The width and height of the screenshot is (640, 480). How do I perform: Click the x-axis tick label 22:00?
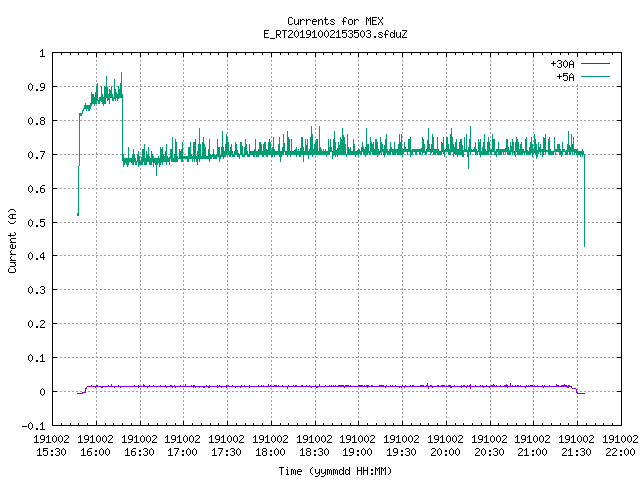coord(620,452)
